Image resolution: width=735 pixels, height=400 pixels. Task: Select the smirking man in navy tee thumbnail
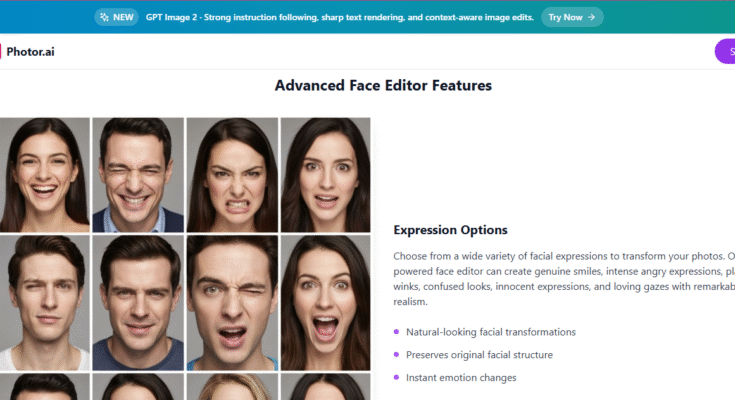138,303
